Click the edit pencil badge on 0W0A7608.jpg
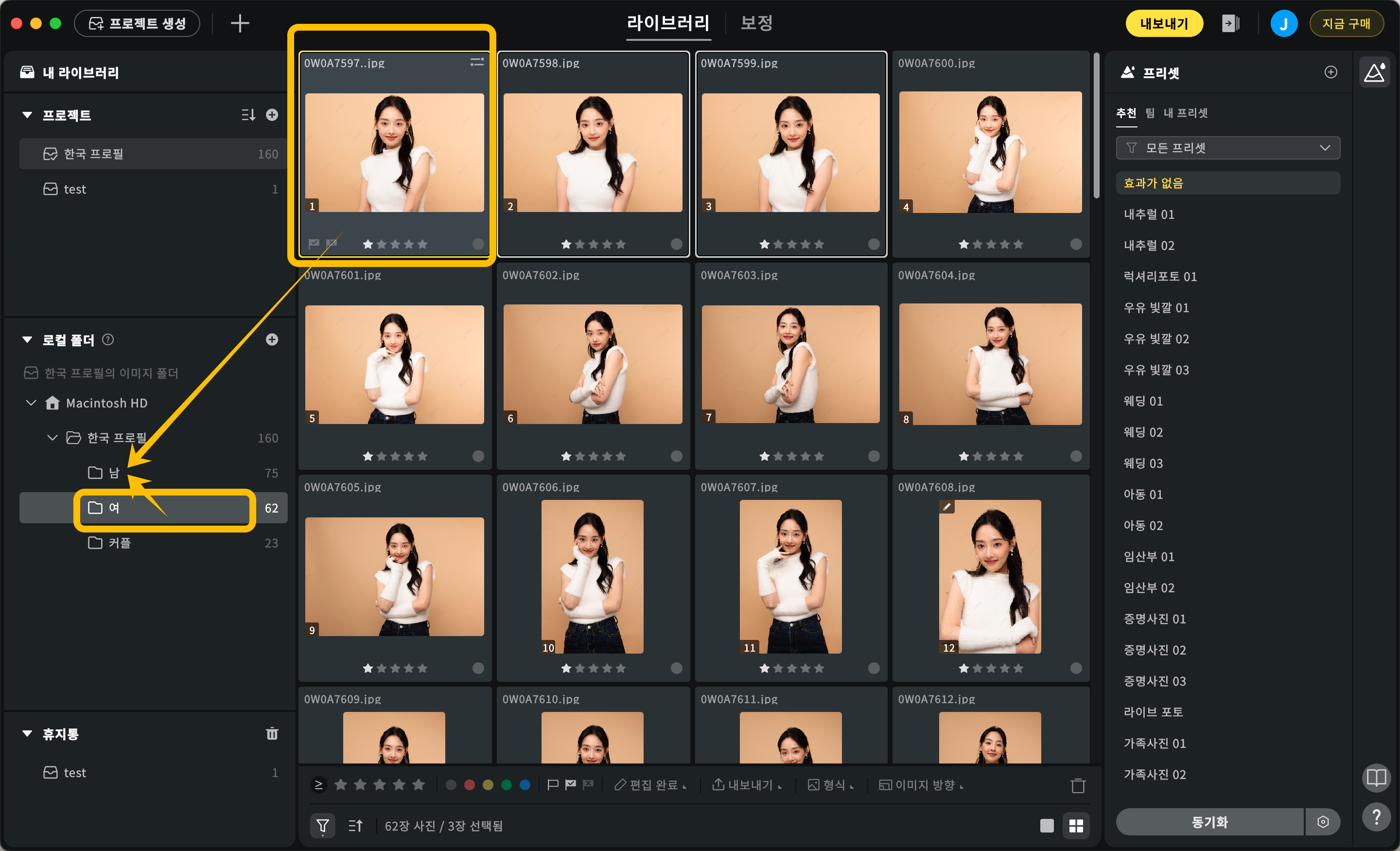Screen dimensions: 1400x851 tap(946, 506)
